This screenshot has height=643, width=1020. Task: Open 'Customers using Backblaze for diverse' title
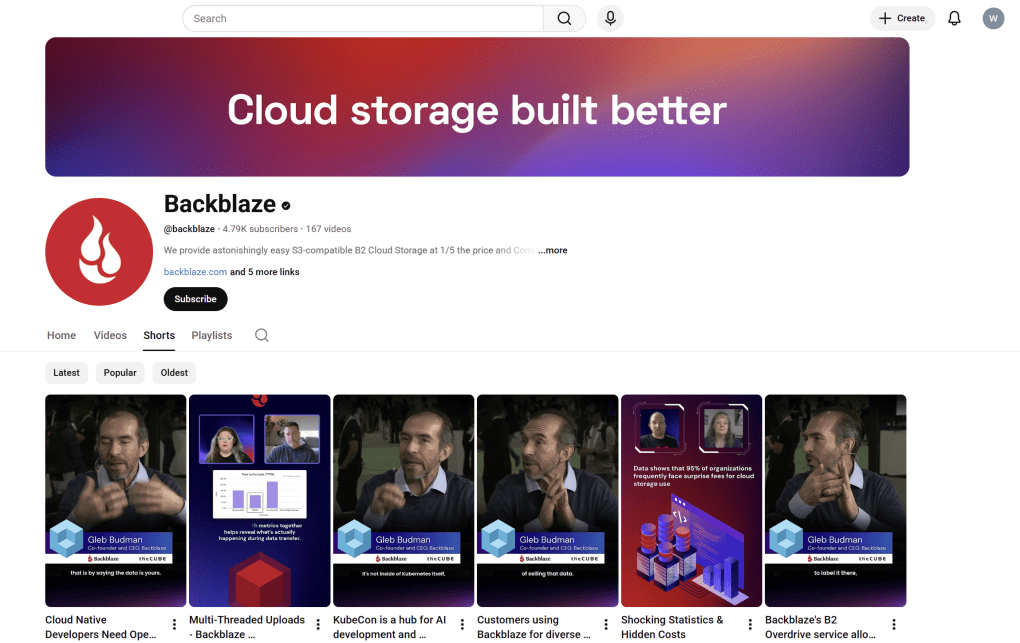point(534,627)
